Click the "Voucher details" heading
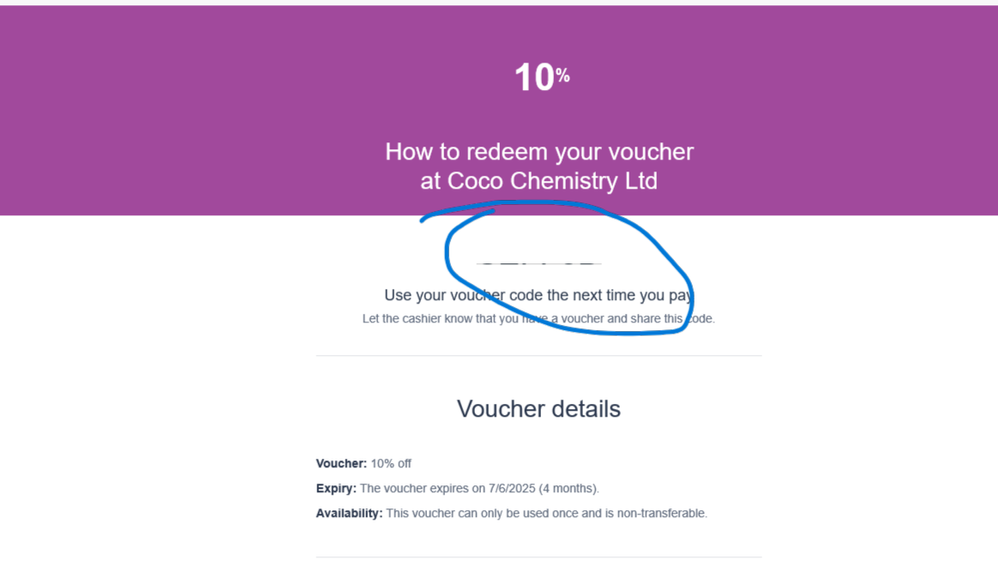 coord(539,409)
